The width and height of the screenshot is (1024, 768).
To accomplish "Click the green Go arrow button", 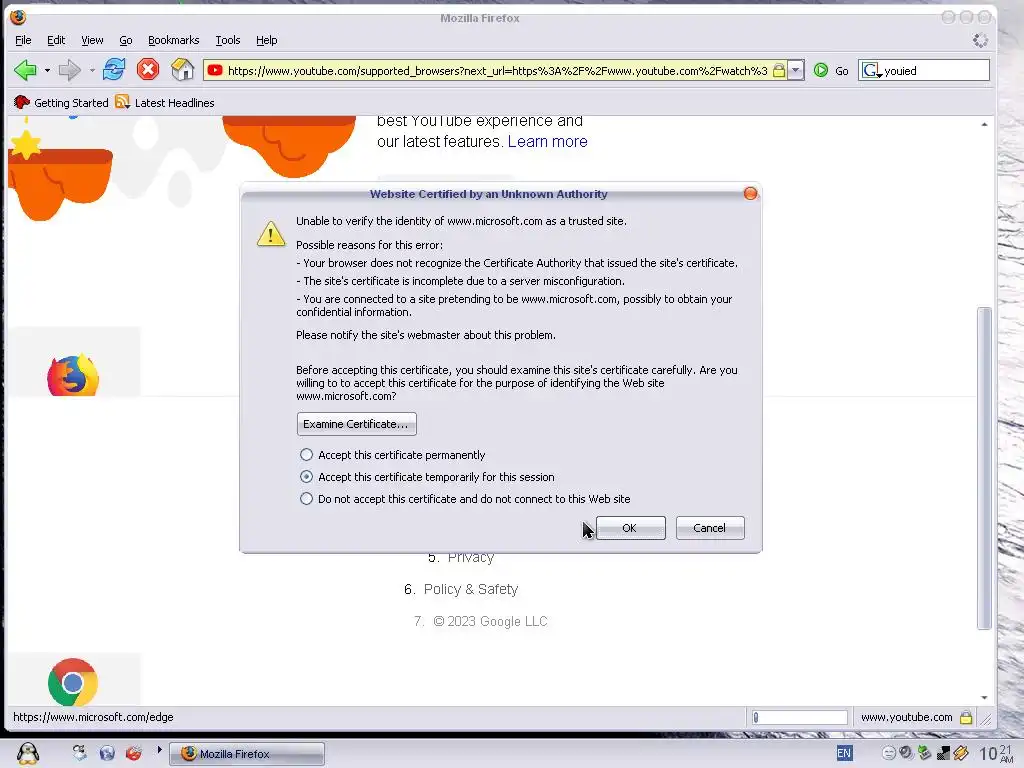I will pyautogui.click(x=821, y=71).
